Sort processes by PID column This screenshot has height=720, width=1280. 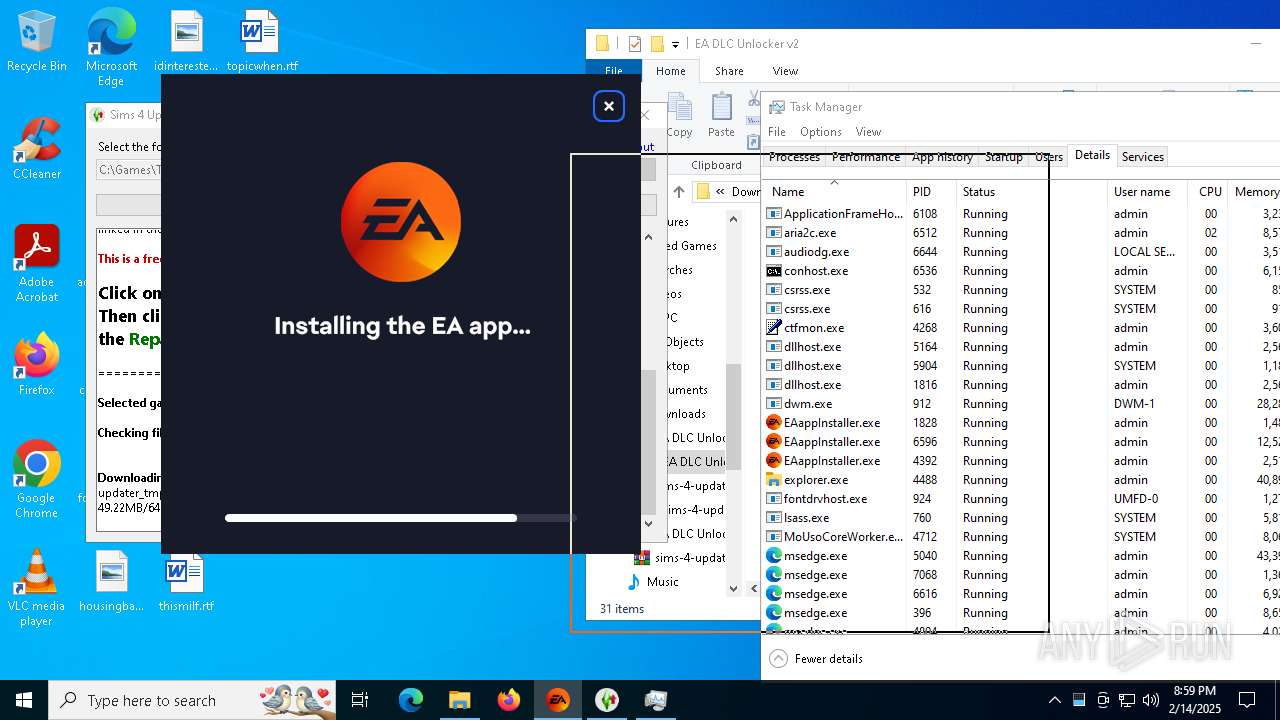point(932,192)
